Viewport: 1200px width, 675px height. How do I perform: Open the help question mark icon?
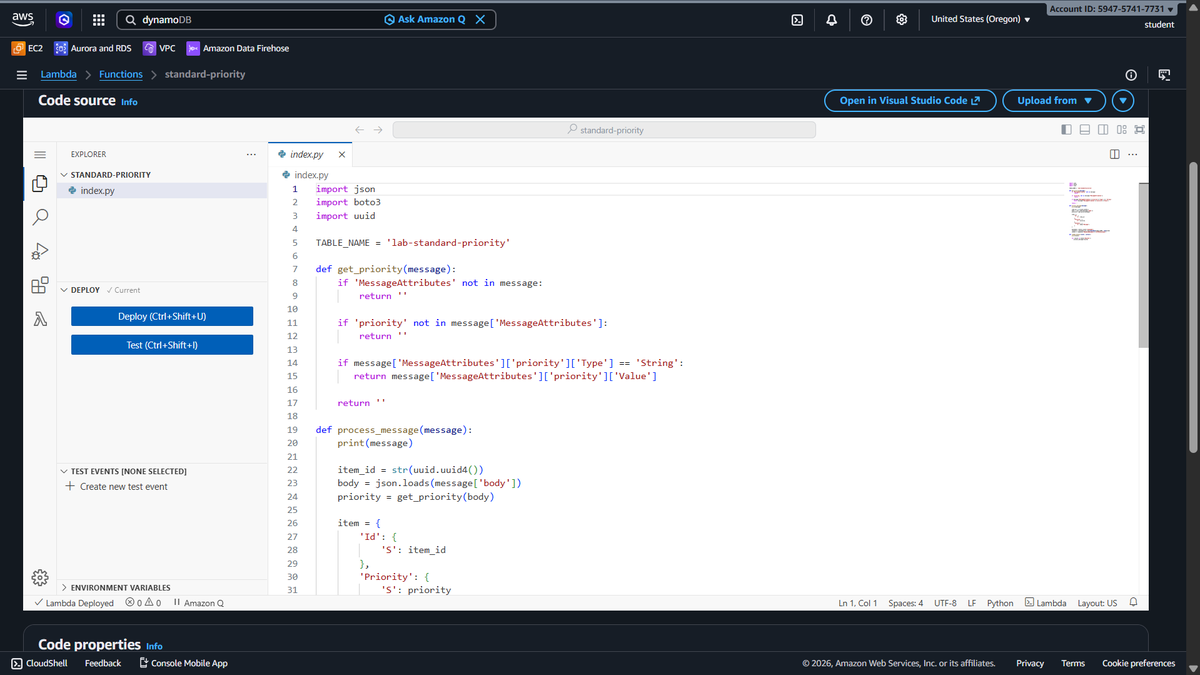click(867, 20)
